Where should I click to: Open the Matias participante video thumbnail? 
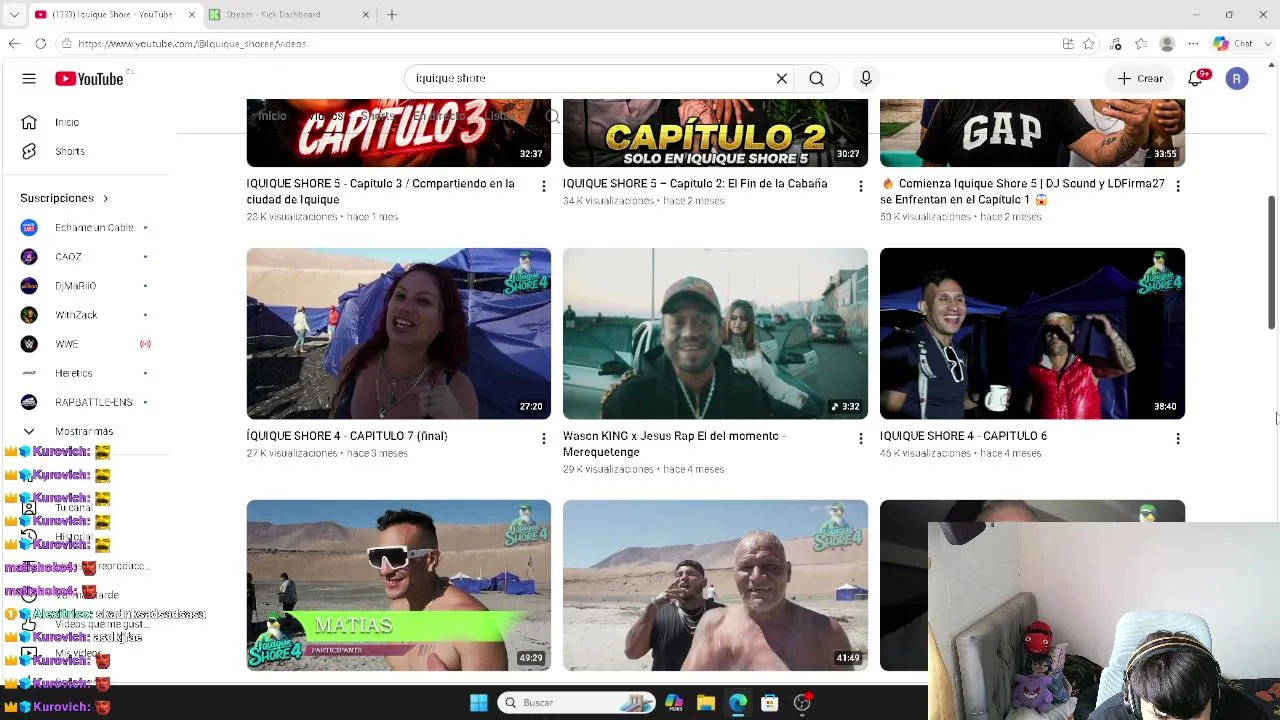[398, 585]
